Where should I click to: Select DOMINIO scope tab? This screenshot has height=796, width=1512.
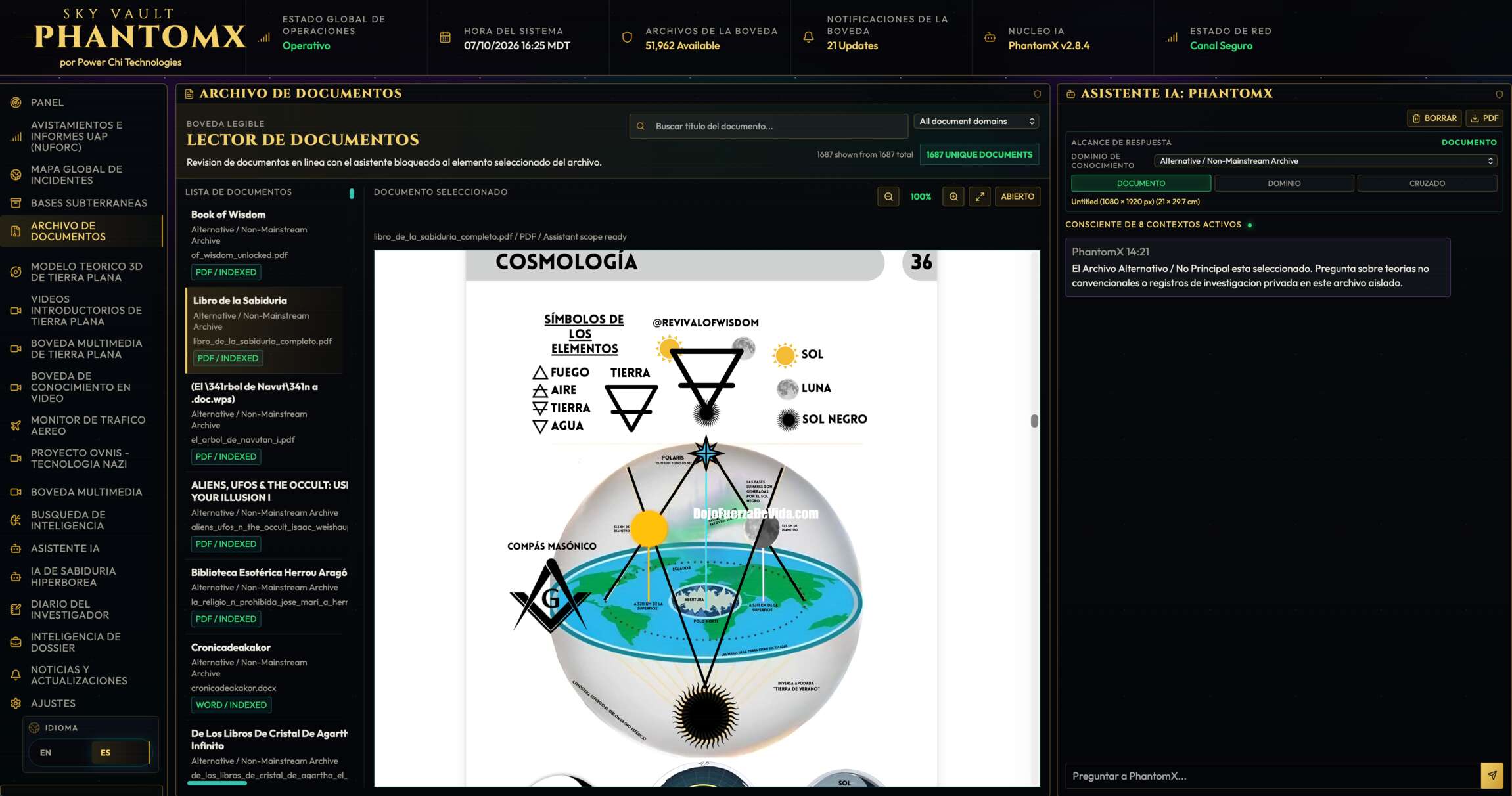(x=1284, y=183)
